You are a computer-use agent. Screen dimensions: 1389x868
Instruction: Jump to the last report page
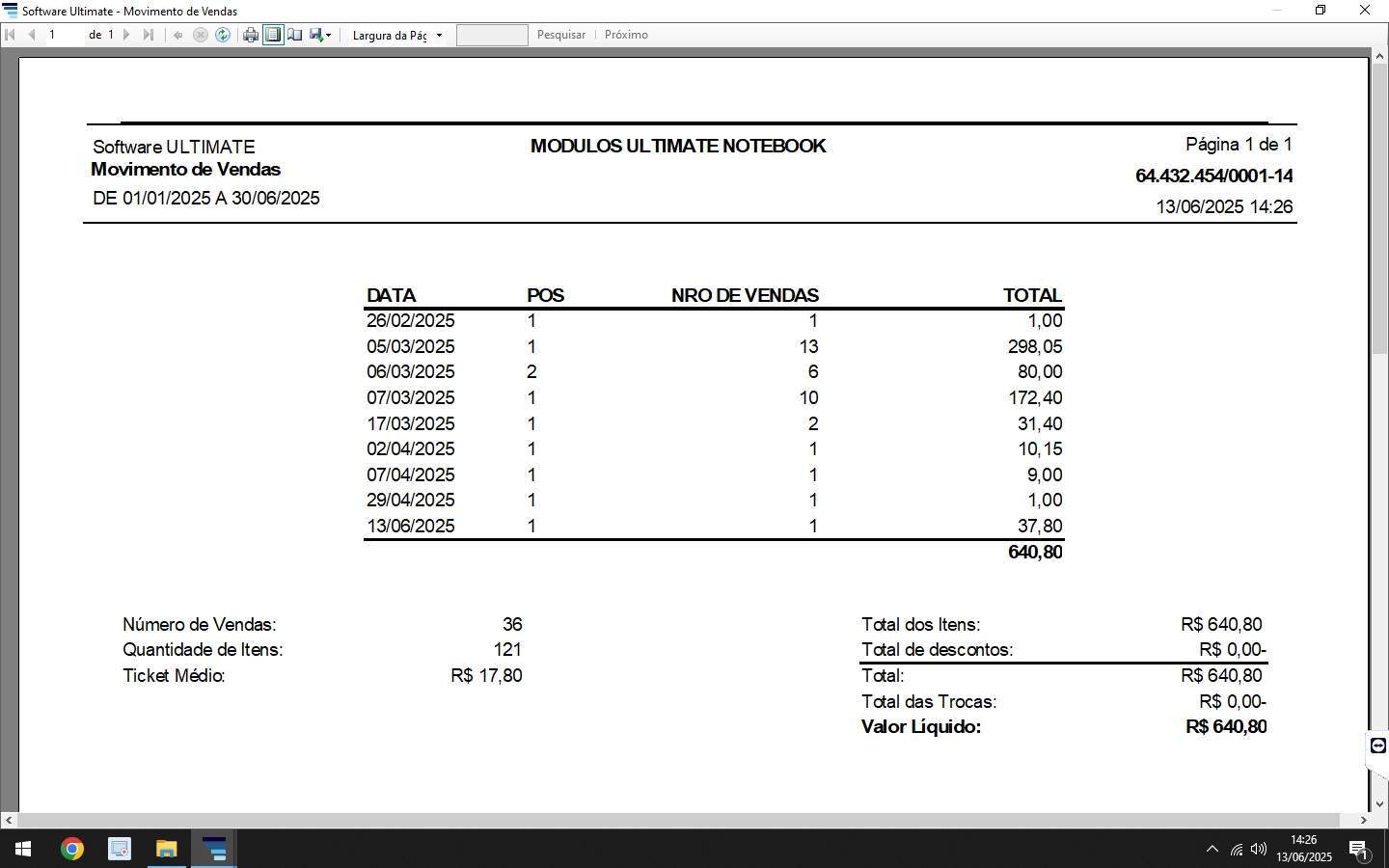pos(148,35)
